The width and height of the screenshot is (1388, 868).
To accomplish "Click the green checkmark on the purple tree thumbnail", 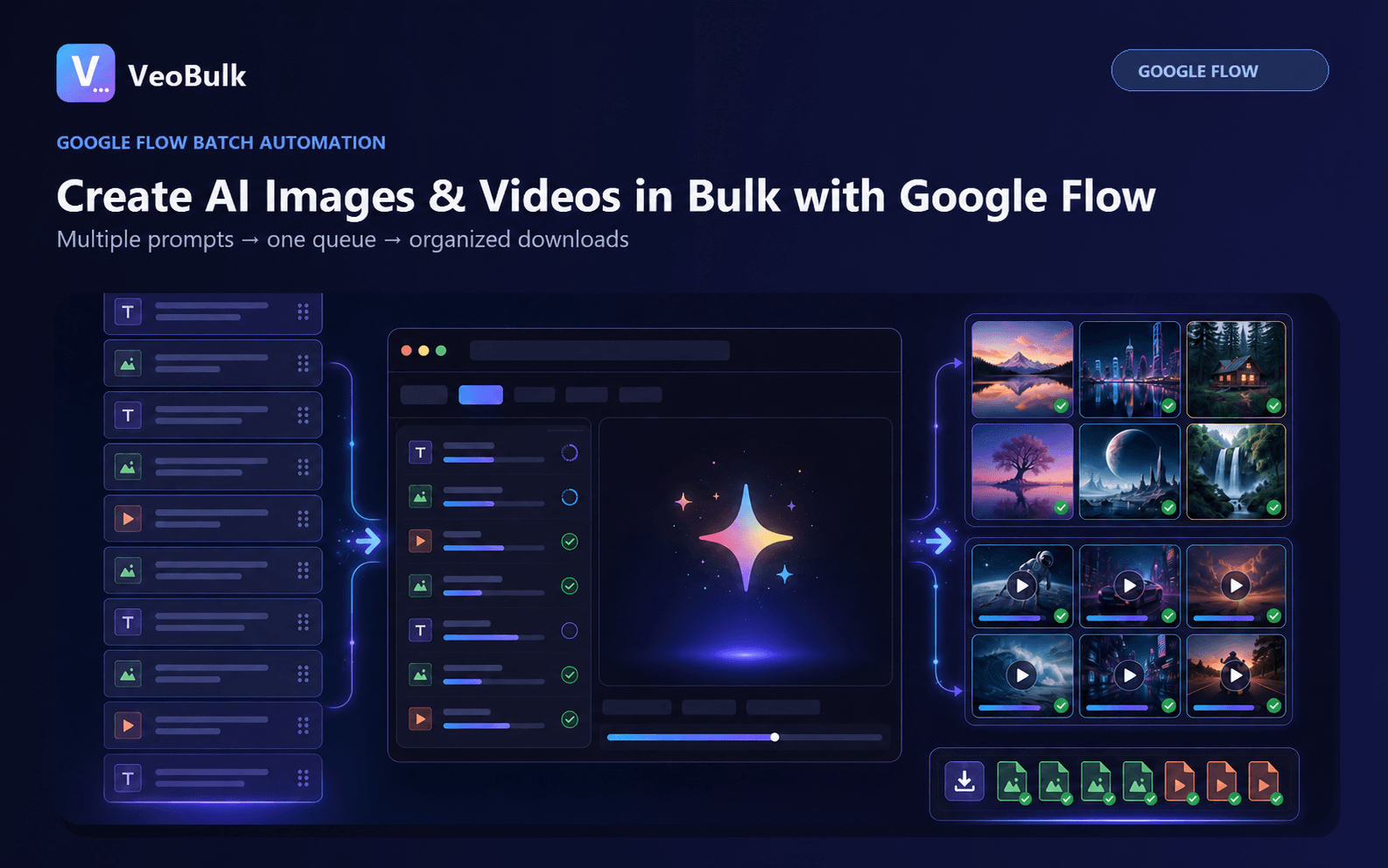I will [1061, 507].
